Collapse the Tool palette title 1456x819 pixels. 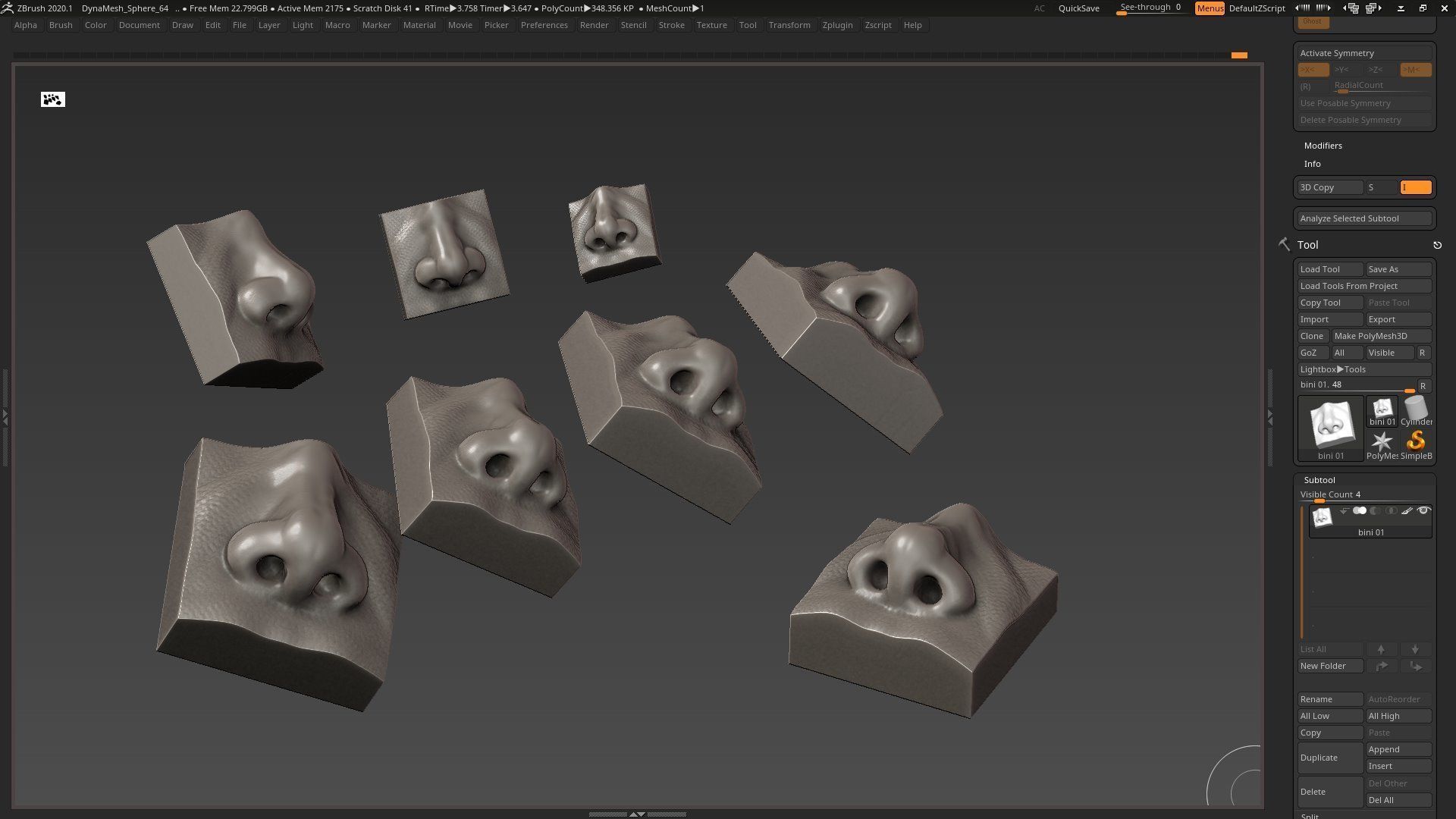click(1307, 245)
